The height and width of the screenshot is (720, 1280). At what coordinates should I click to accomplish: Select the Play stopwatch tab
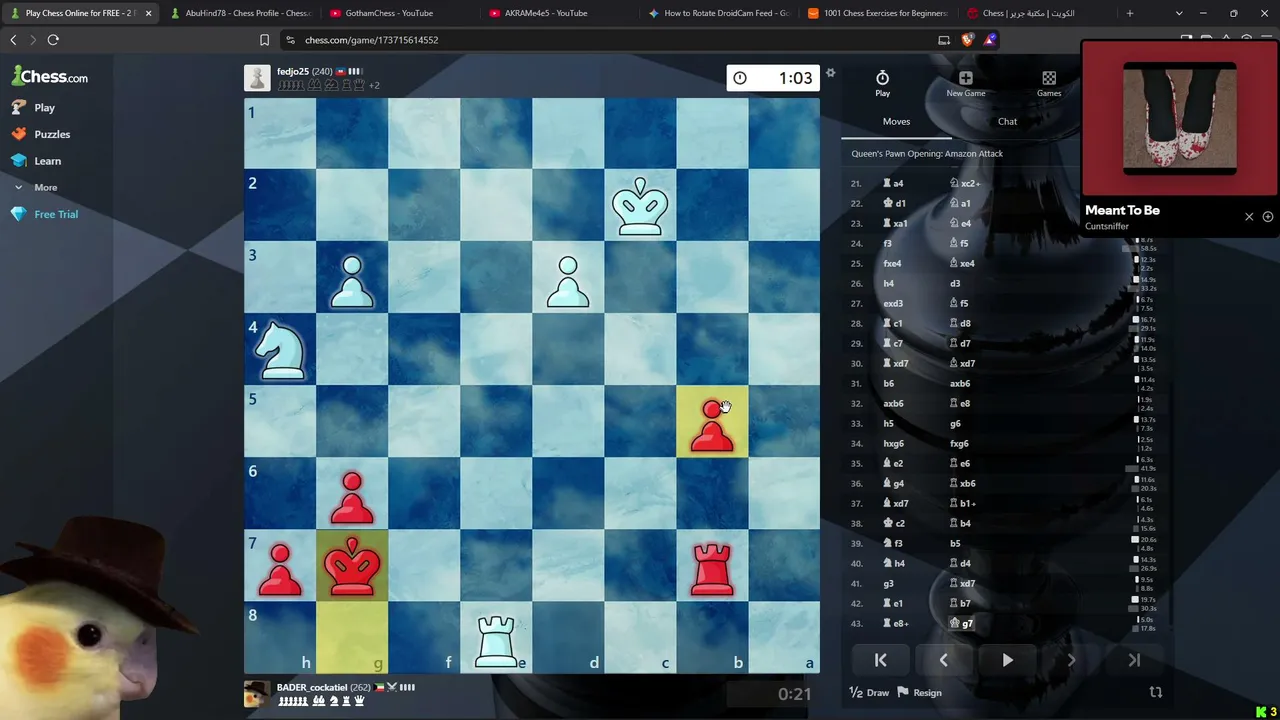[882, 84]
